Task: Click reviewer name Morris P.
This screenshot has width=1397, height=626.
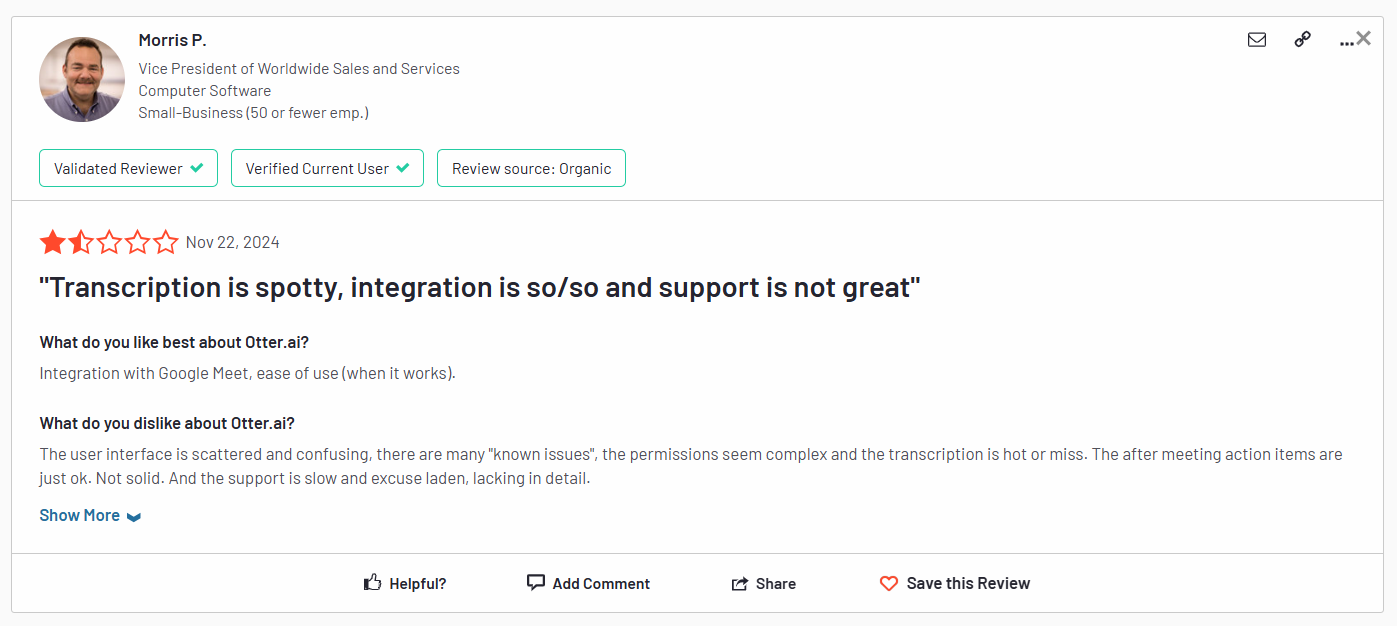Action: tap(172, 40)
